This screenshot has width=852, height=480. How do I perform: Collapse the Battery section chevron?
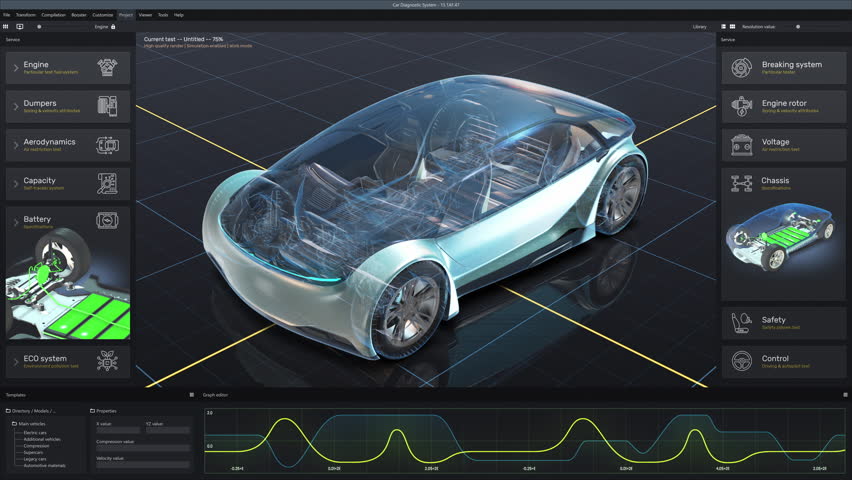[15, 222]
